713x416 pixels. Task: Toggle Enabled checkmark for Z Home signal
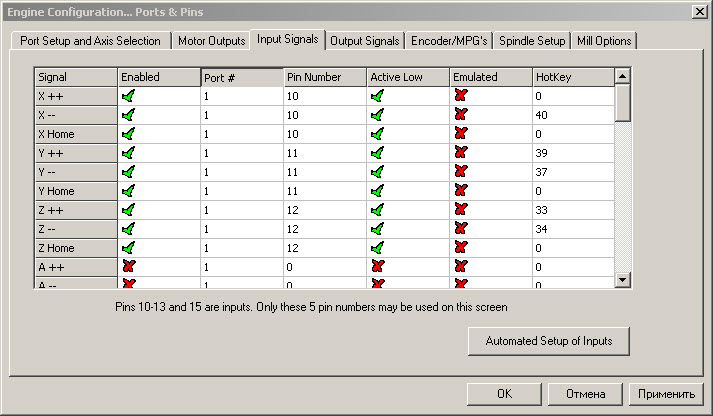click(x=129, y=248)
